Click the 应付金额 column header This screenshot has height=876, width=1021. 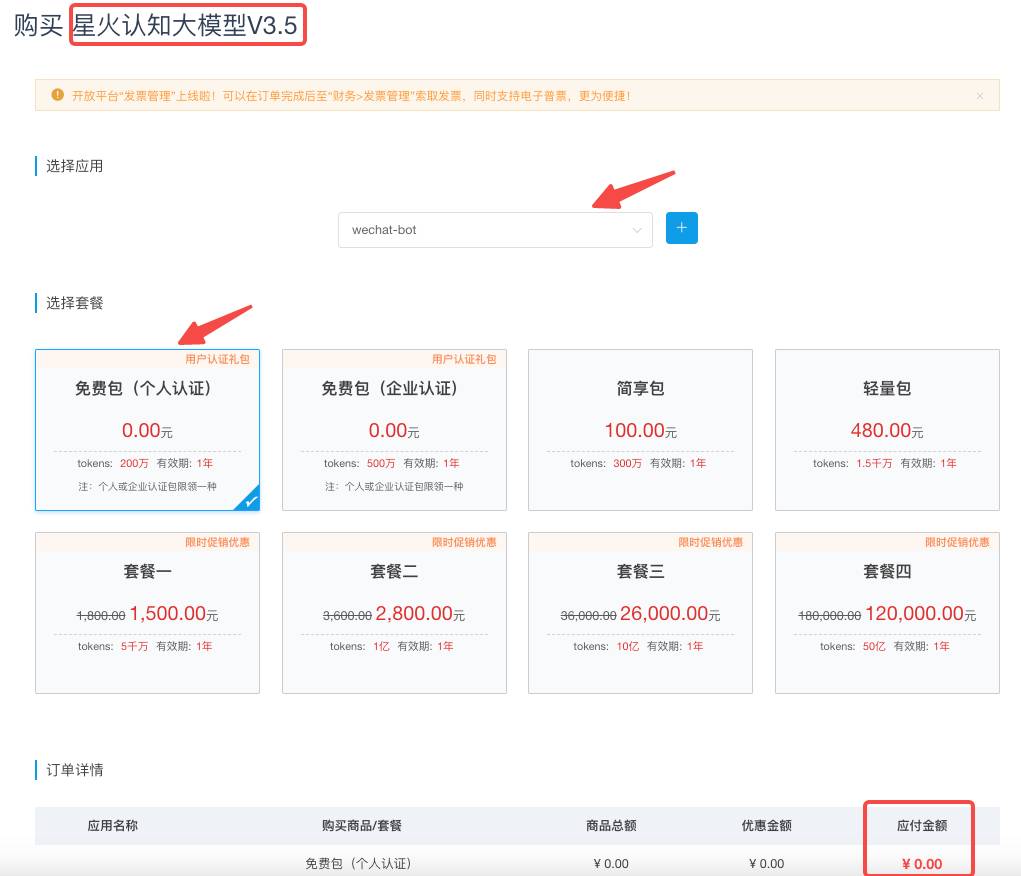[x=921, y=825]
